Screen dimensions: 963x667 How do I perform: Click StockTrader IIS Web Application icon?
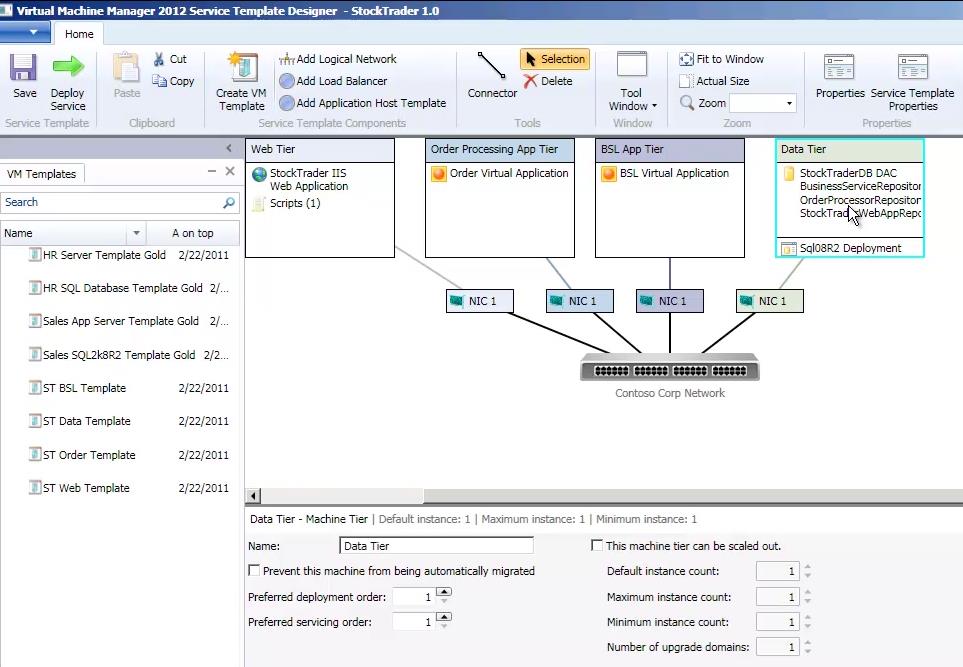260,174
